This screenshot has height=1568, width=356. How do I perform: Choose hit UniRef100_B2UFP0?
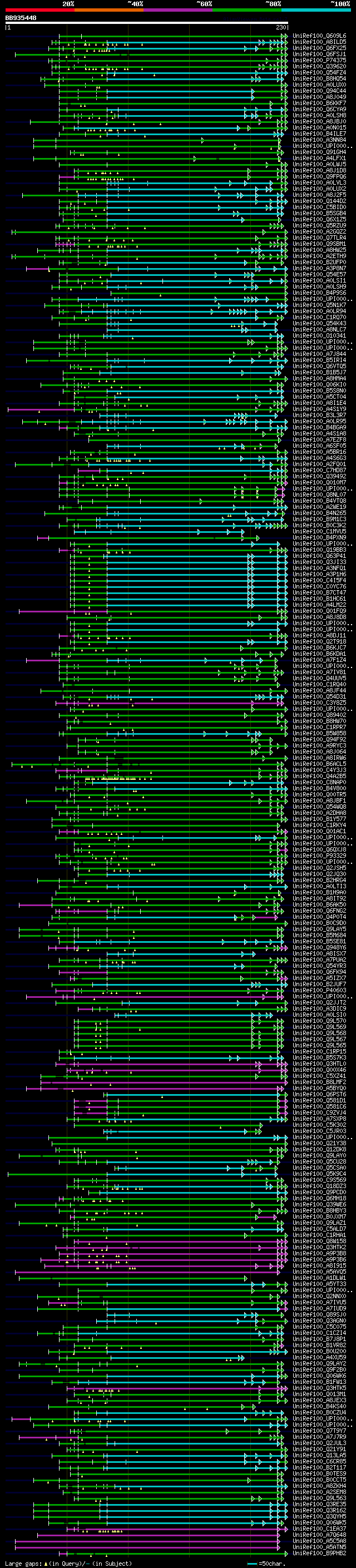point(319,262)
